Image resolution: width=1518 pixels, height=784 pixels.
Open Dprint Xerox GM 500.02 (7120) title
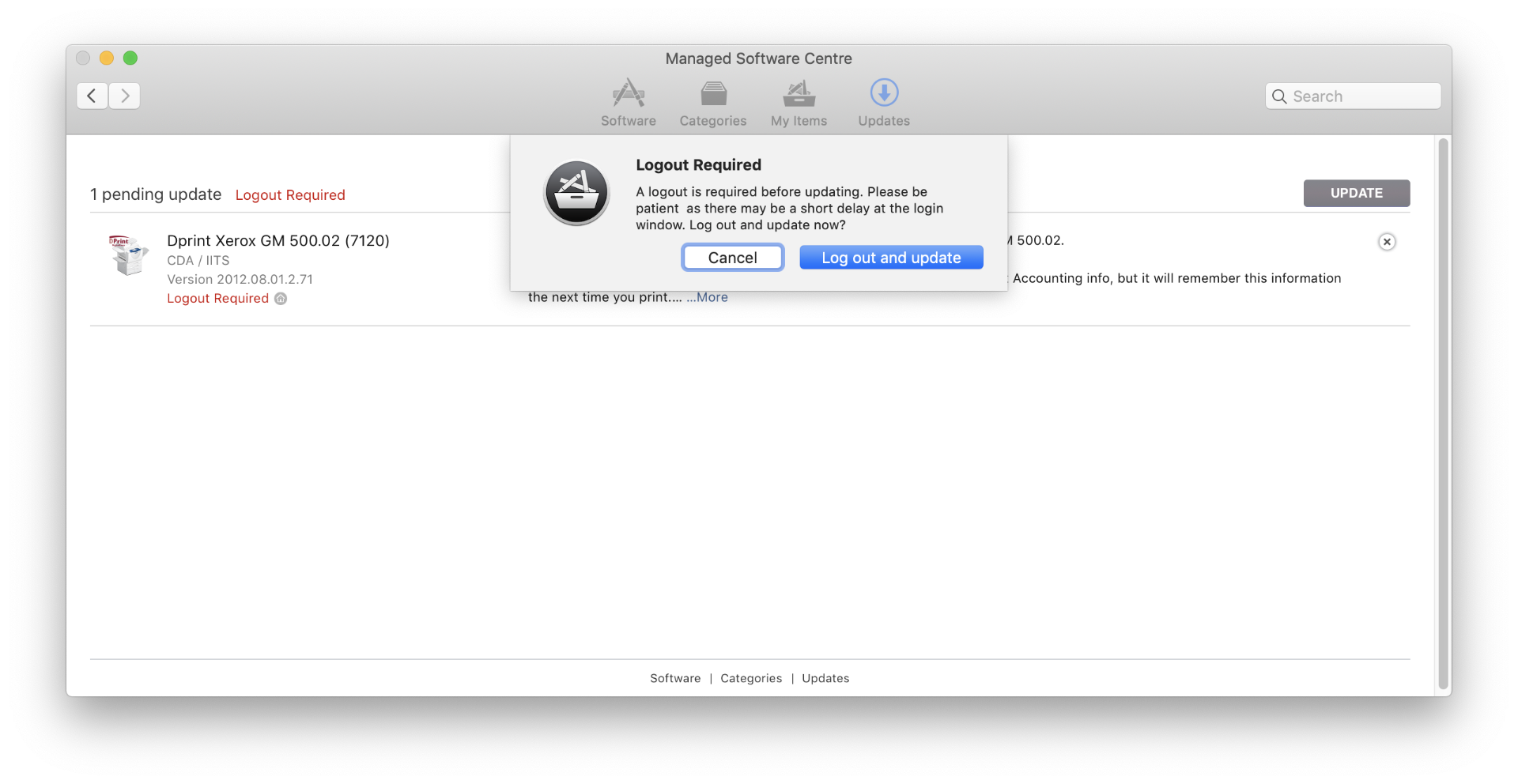(x=278, y=240)
